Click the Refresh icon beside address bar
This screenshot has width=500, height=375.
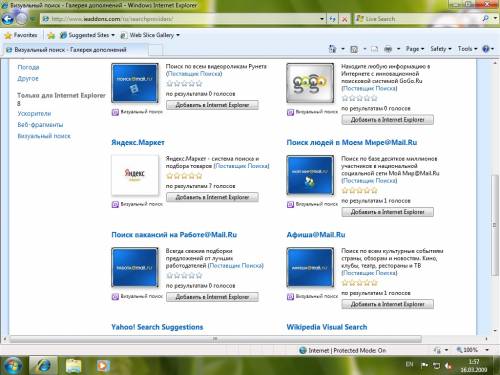coord(332,19)
